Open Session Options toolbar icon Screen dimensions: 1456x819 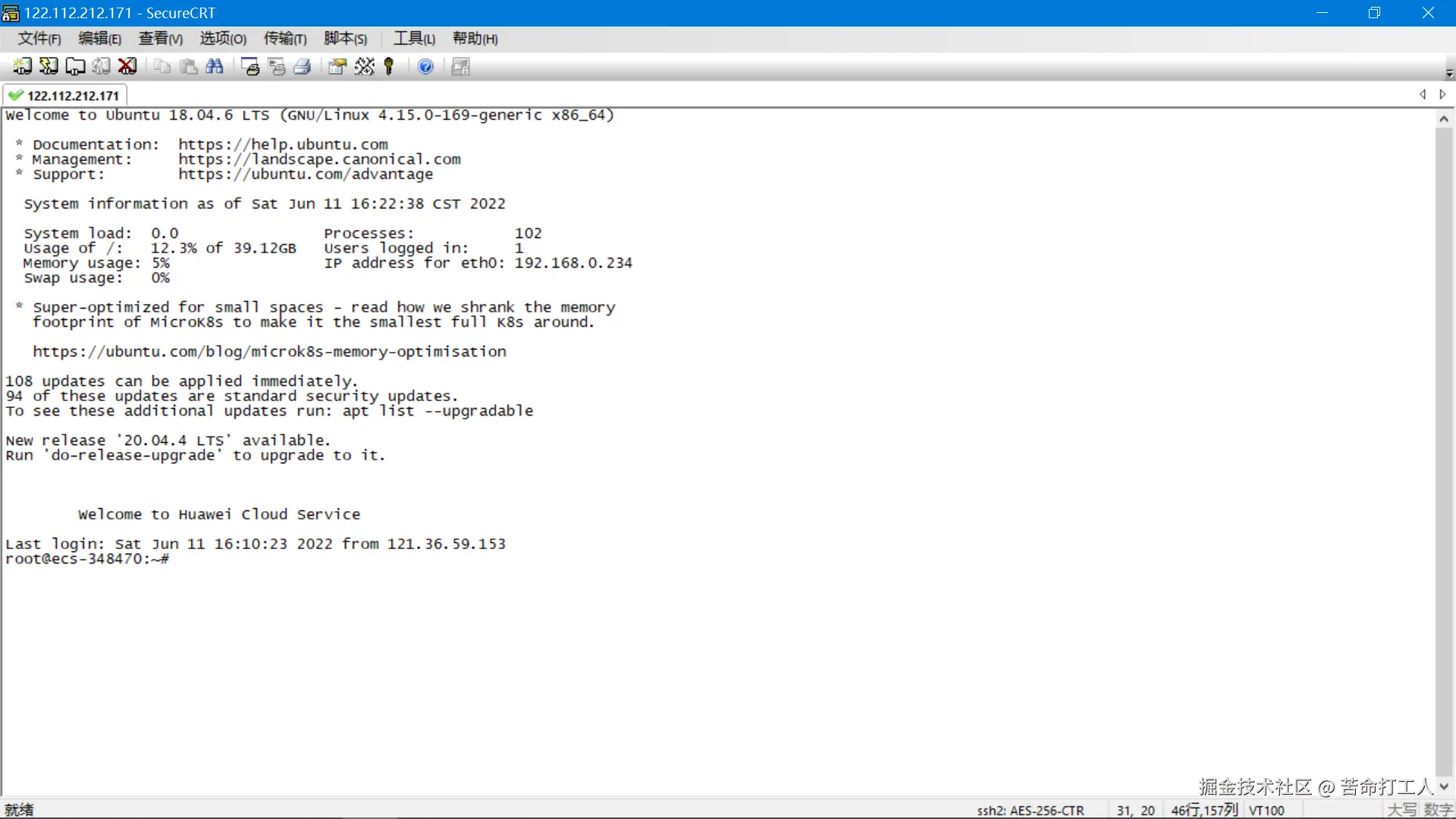(337, 67)
